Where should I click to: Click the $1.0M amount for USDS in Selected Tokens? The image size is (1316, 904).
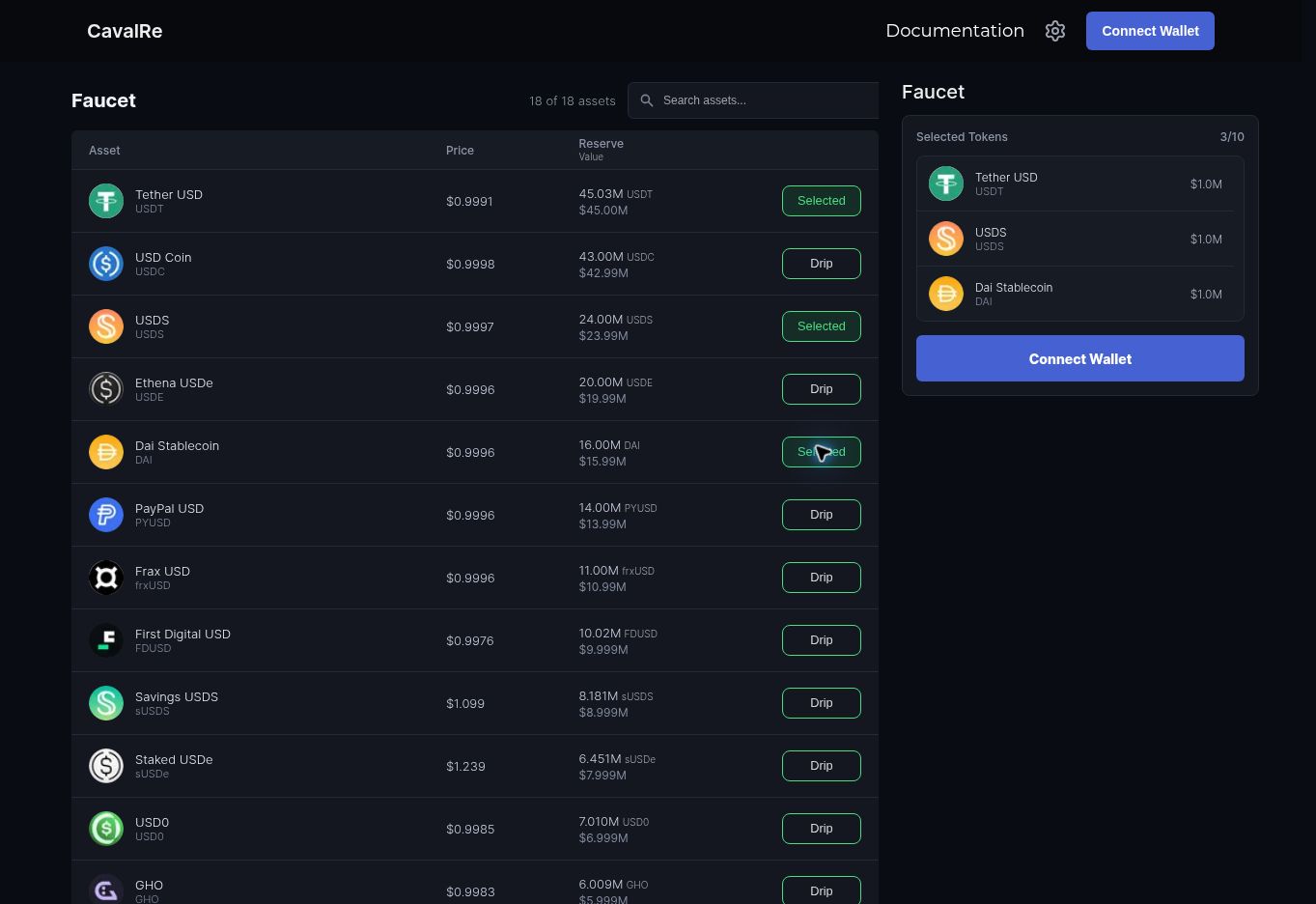(x=1206, y=240)
